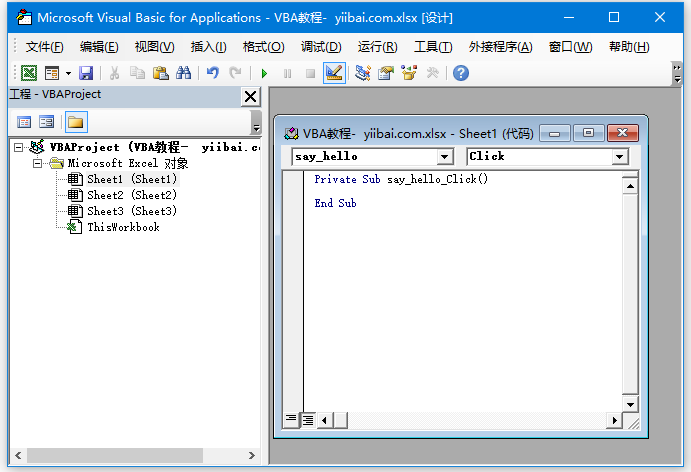Open the 插入(I) menu

[208, 47]
